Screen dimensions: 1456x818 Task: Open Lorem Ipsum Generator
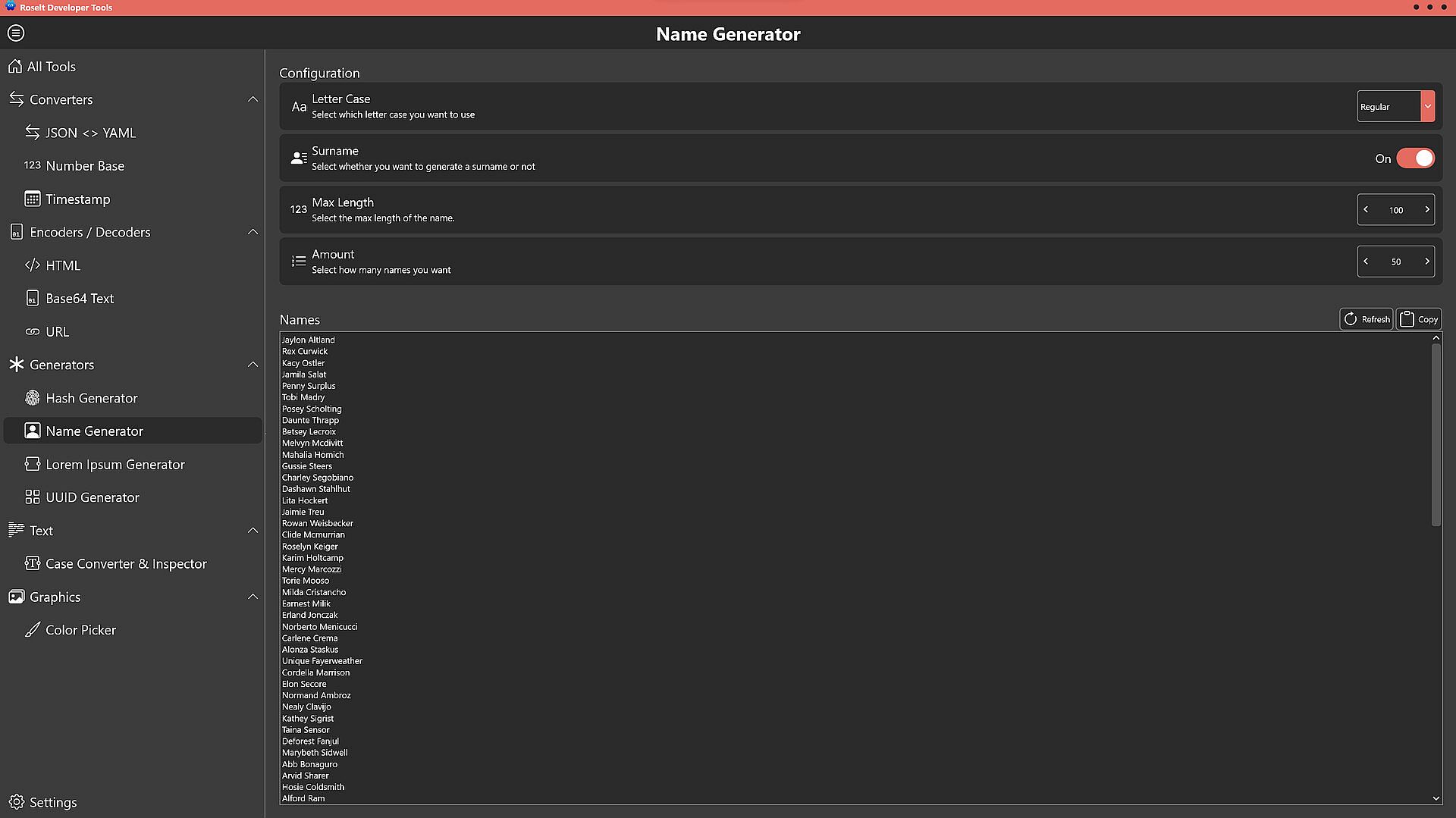133,464
